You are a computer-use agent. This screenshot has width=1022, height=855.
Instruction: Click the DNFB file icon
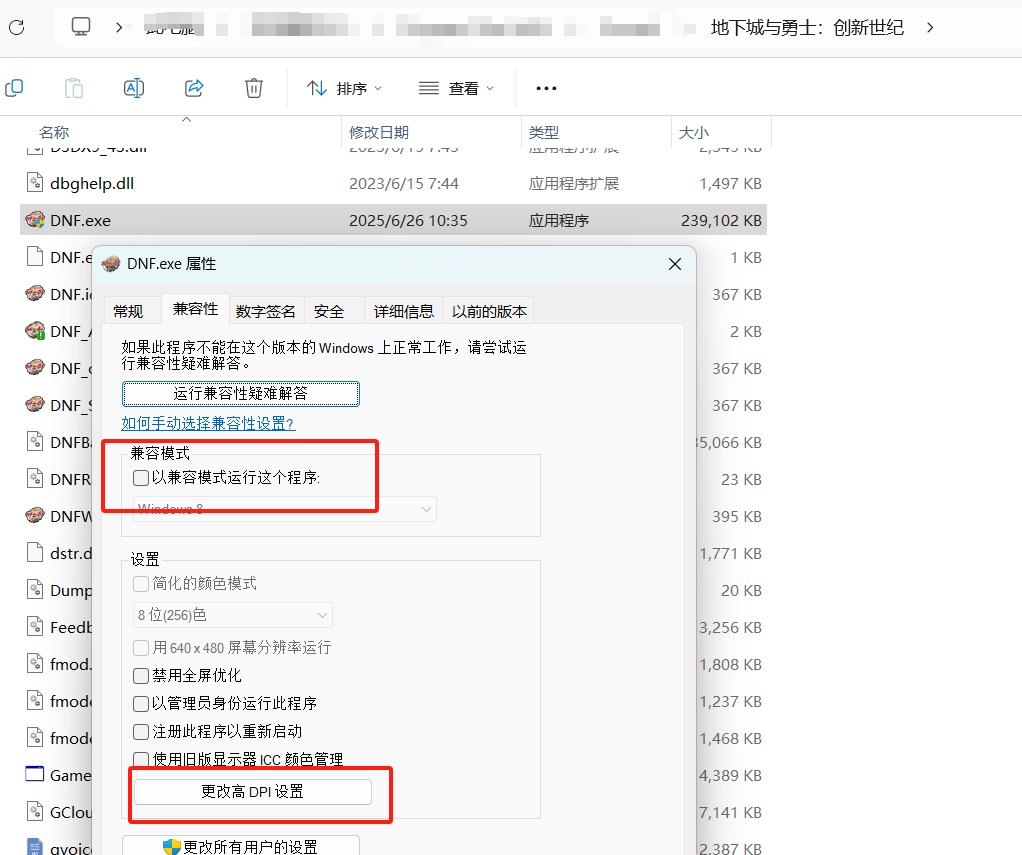[x=35, y=441]
